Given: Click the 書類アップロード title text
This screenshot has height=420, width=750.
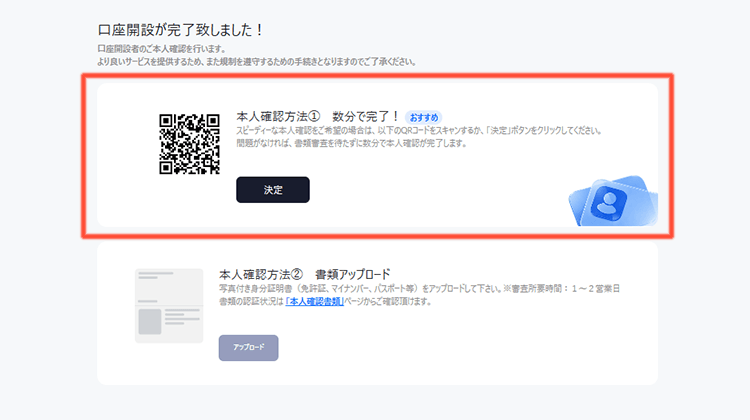Looking at the screenshot, I should [353, 275].
